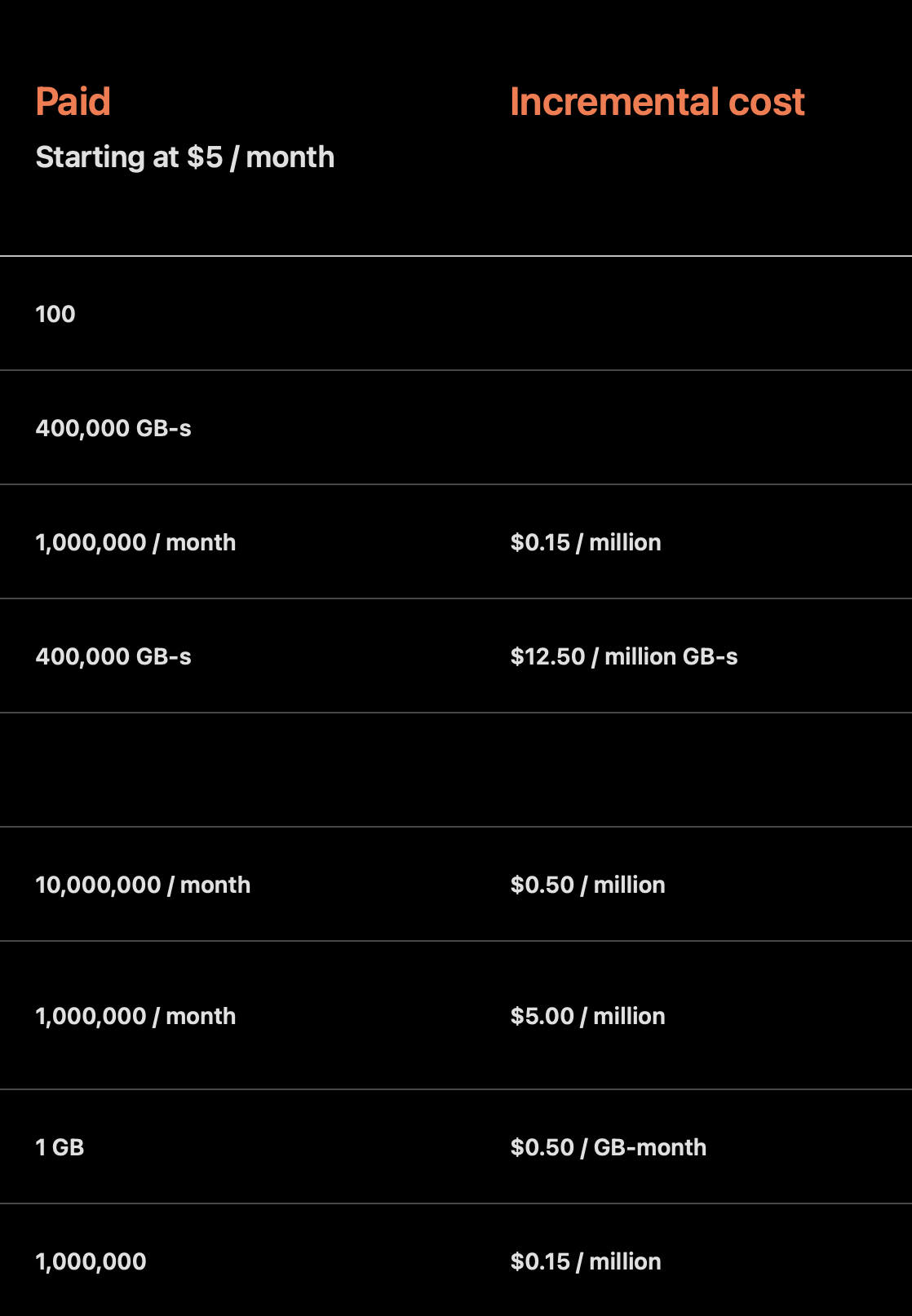Click the Incremental cost column heading
The height and width of the screenshot is (1316, 912).
[657, 102]
